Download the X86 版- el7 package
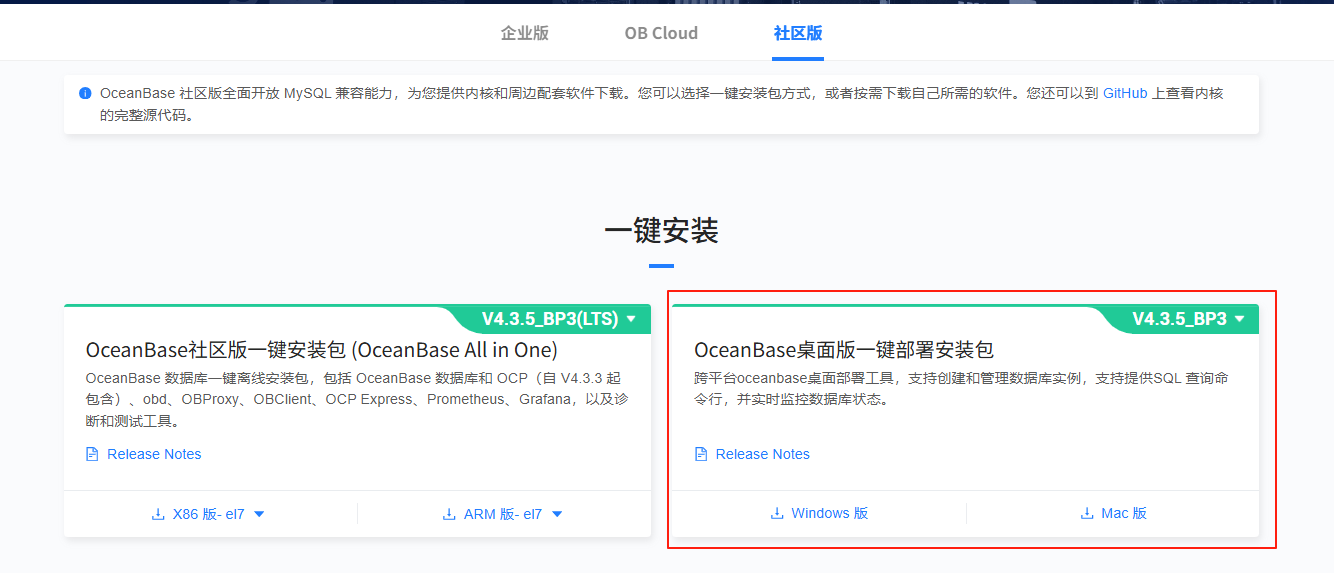 [208, 514]
